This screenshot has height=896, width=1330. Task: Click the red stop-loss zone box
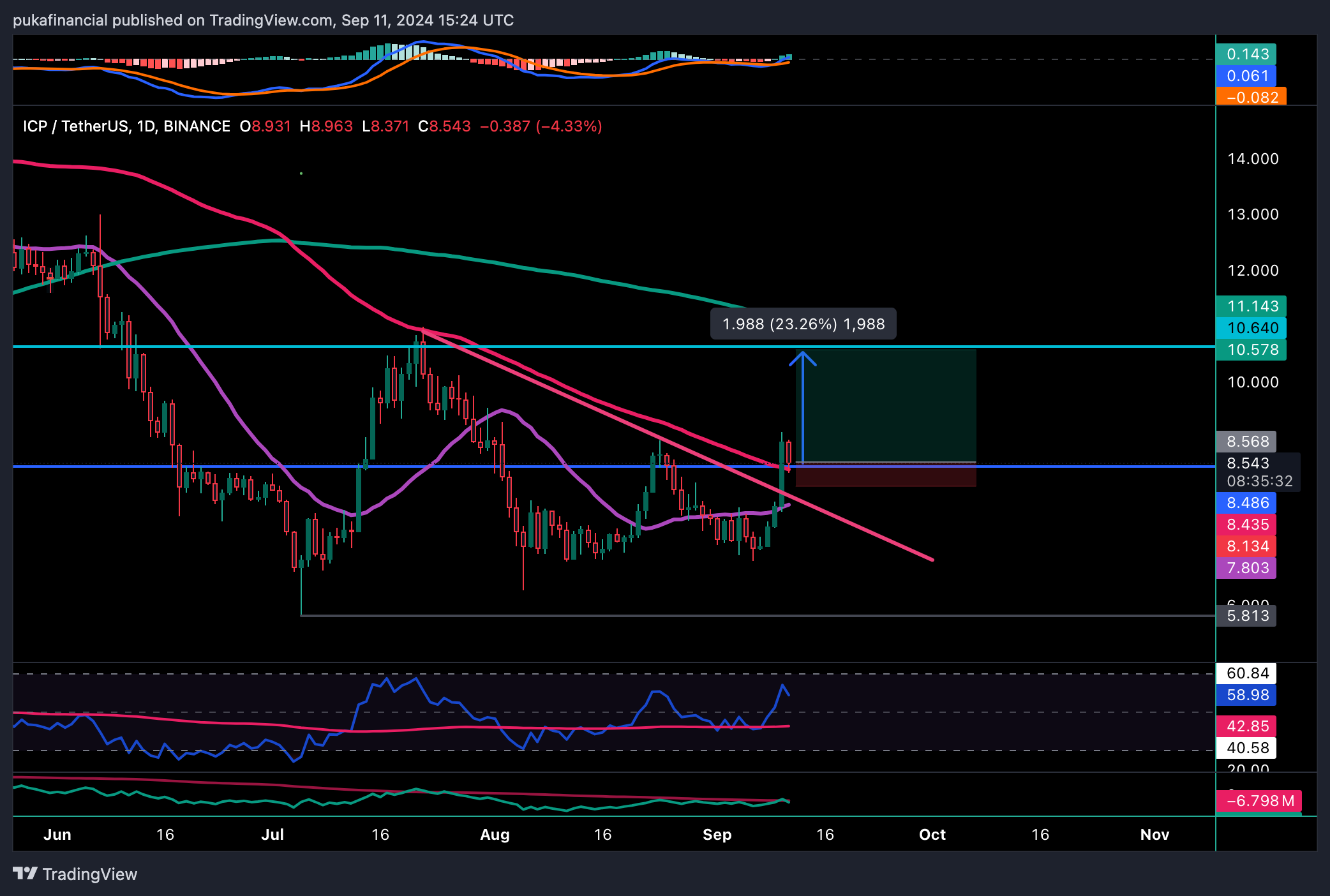coord(886,475)
